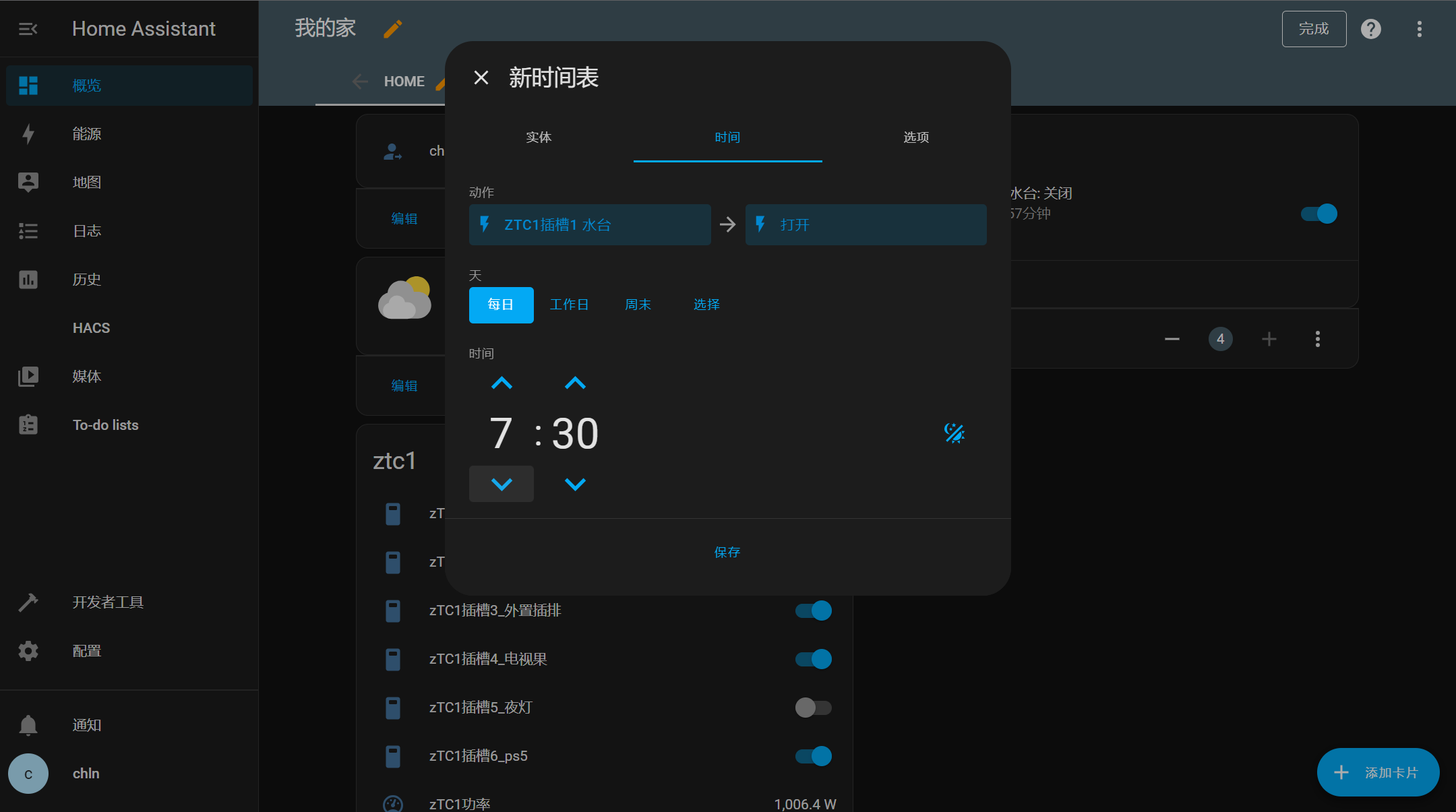The image size is (1456, 812).
Task: Open the help question mark icon
Action: (1371, 29)
